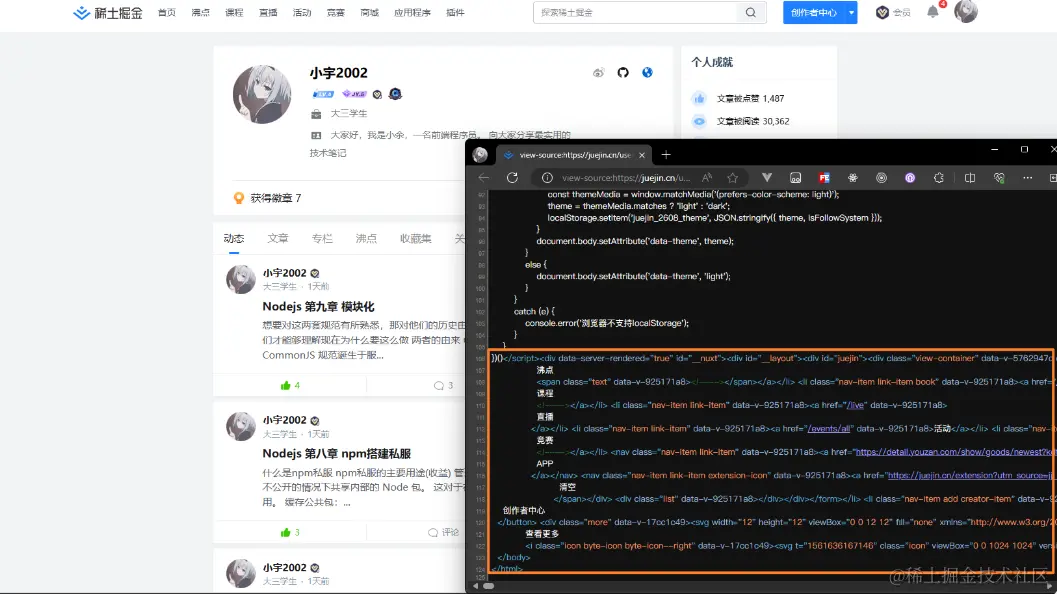Image resolution: width=1057 pixels, height=594 pixels.
Task: Open the personal website globe icon
Action: pyautogui.click(x=647, y=73)
